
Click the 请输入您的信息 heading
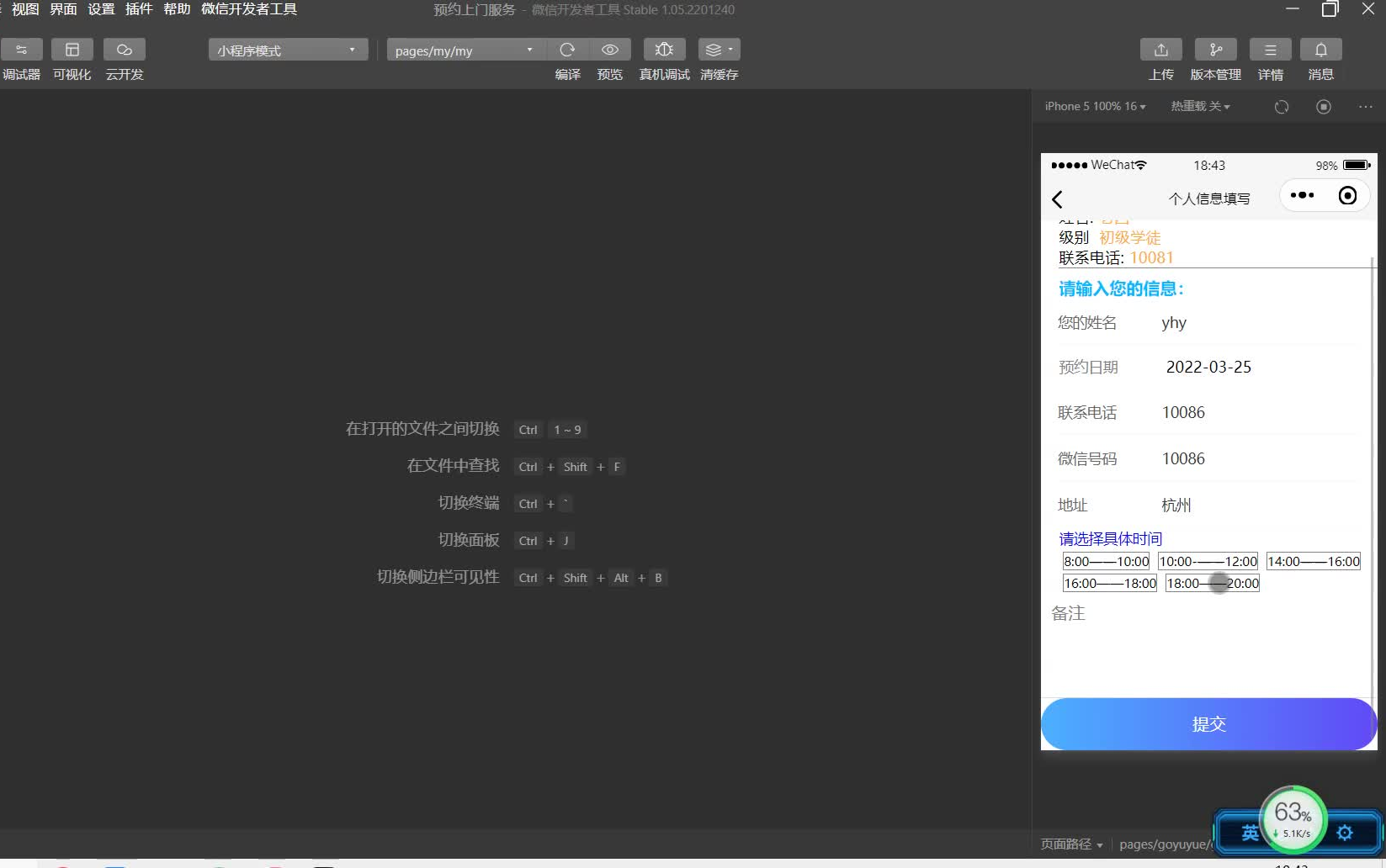(1121, 289)
